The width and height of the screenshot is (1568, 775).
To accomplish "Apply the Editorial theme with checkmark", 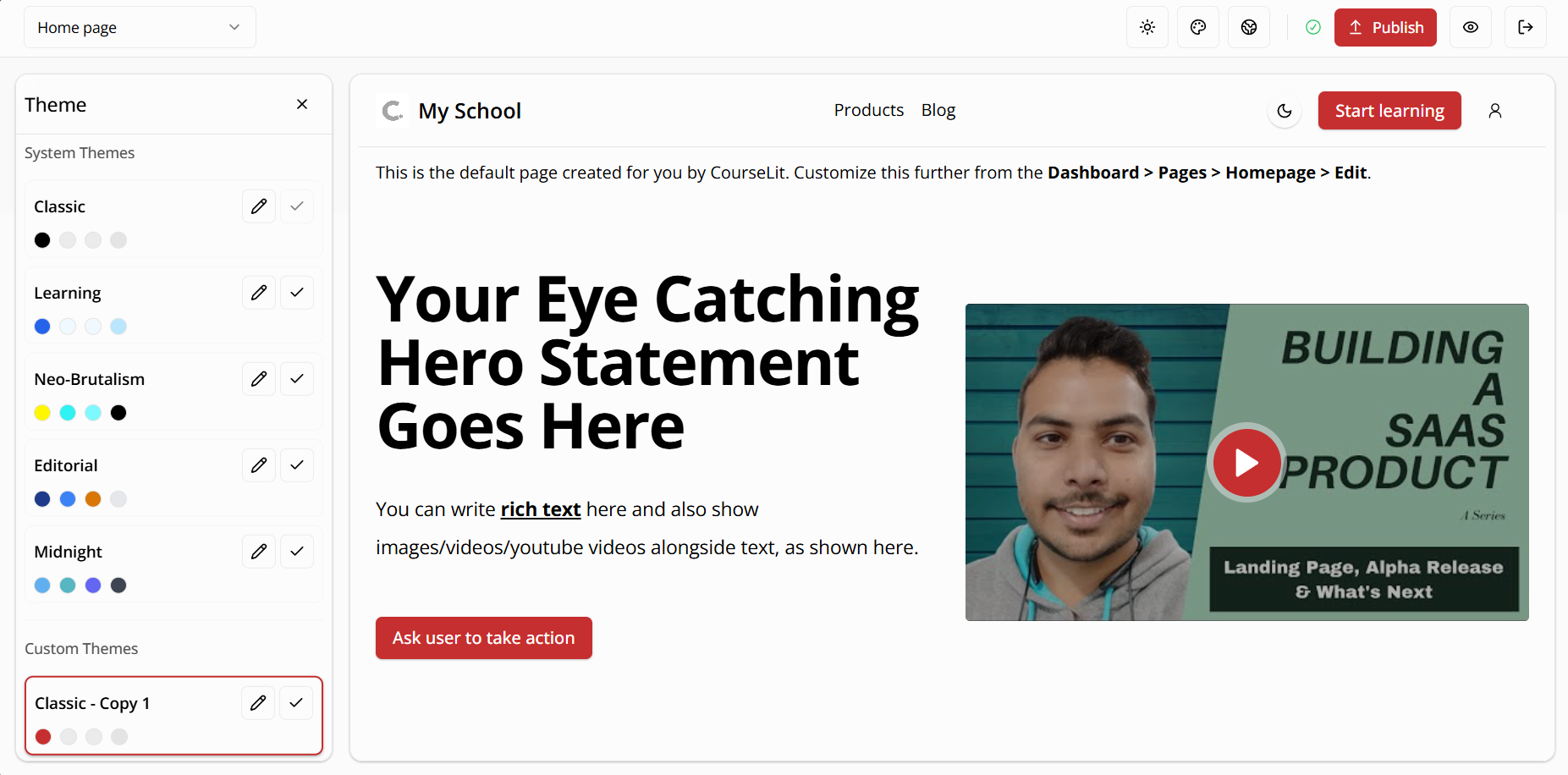I will [x=297, y=465].
